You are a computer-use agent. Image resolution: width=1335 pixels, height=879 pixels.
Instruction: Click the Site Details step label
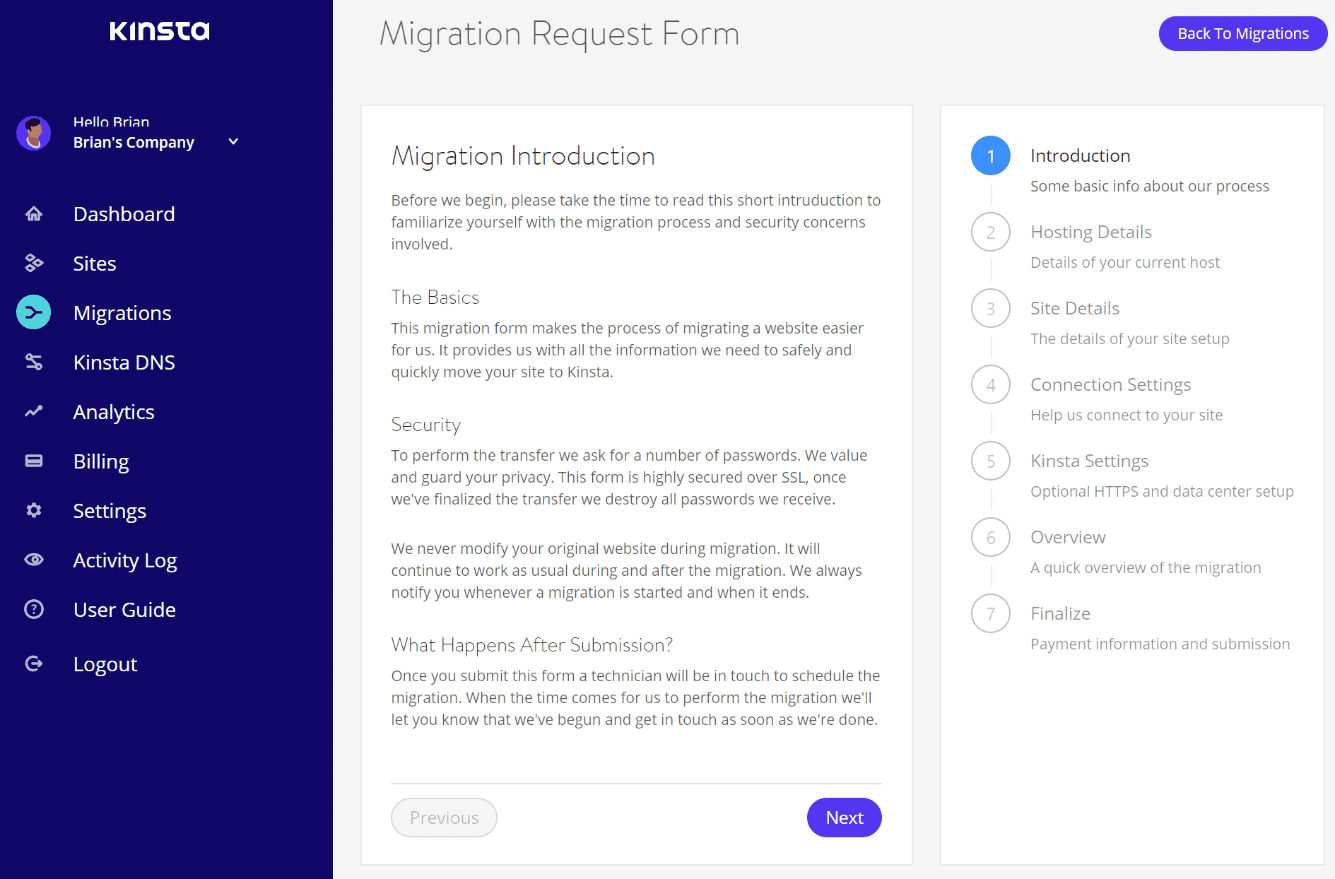tap(1075, 308)
